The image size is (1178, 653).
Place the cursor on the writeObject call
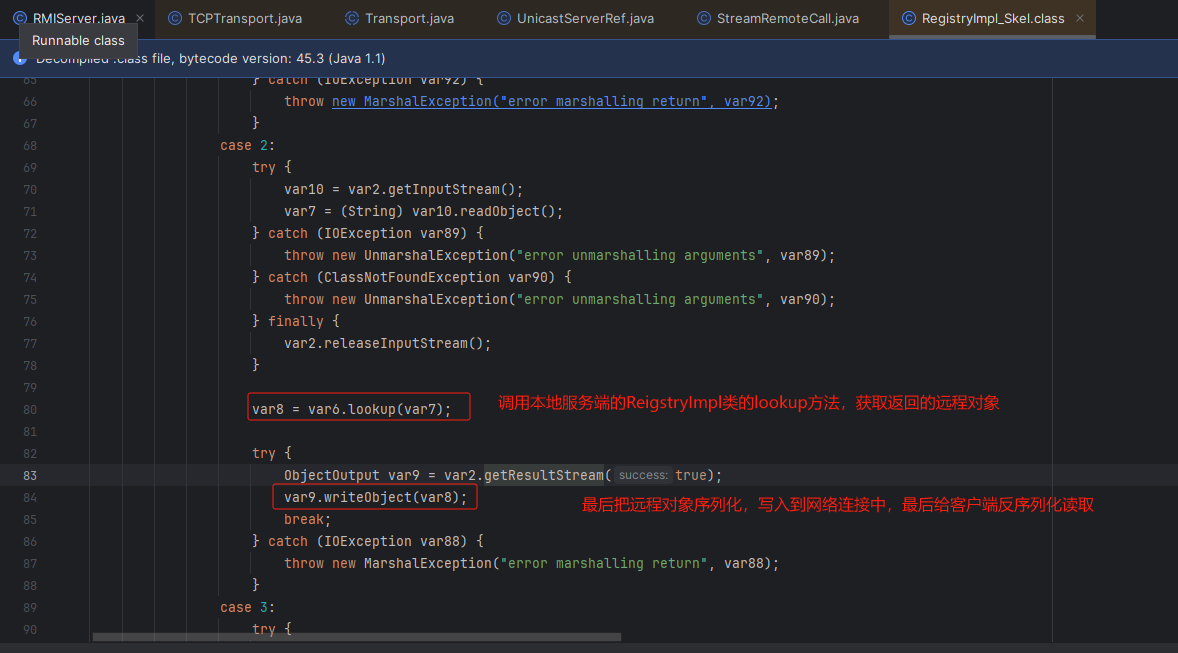click(369, 497)
